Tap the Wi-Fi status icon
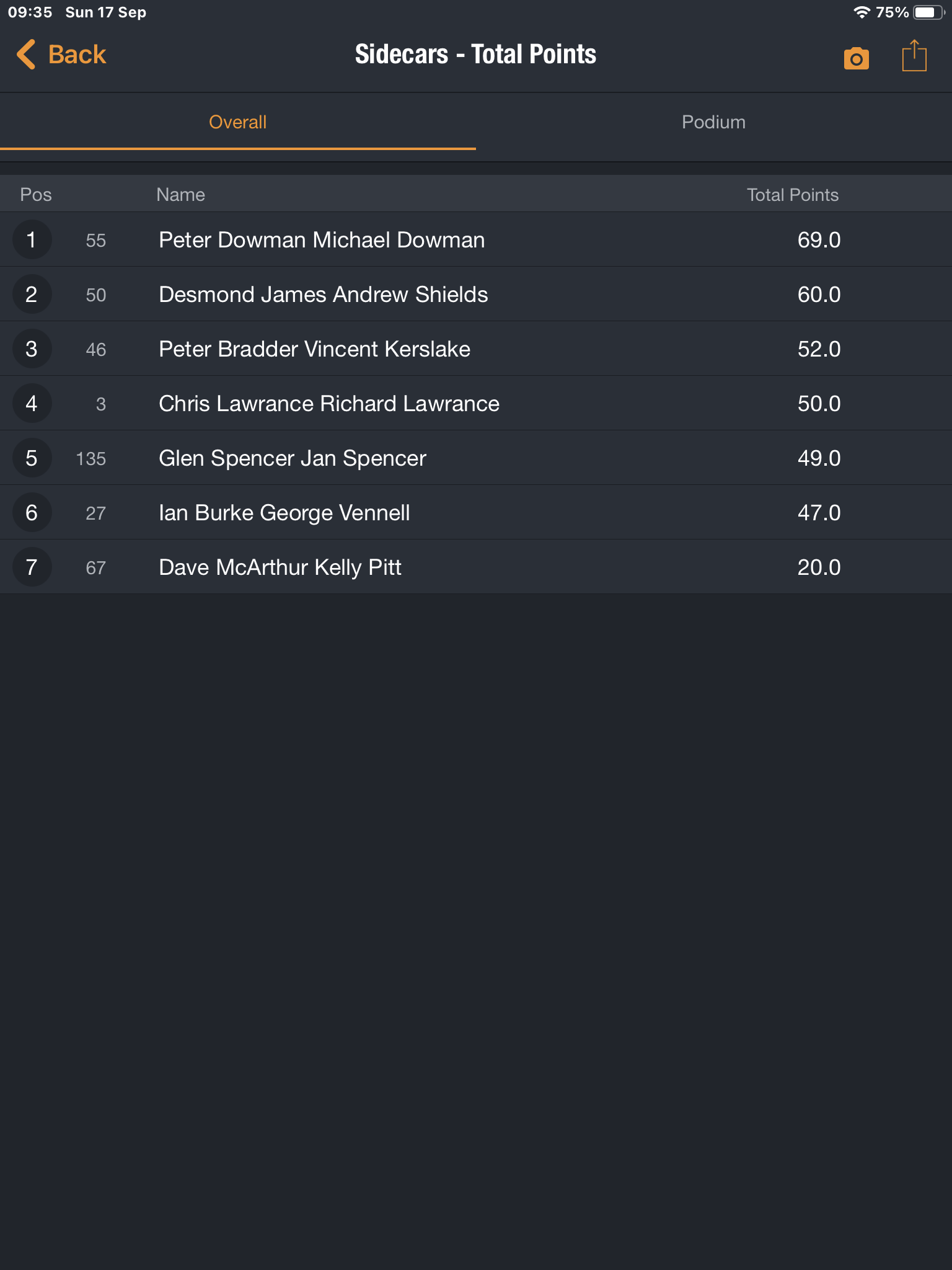The image size is (952, 1270). click(862, 12)
